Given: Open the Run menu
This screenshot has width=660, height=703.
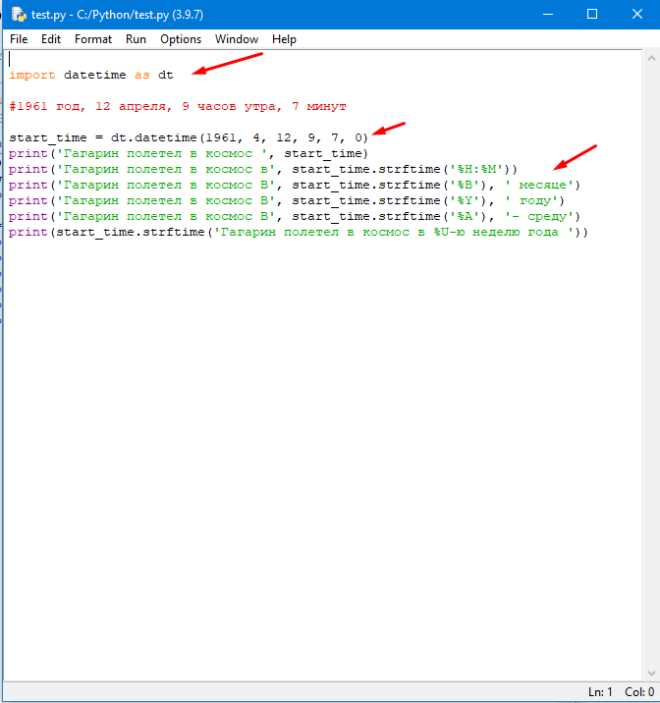Looking at the screenshot, I should coord(135,39).
